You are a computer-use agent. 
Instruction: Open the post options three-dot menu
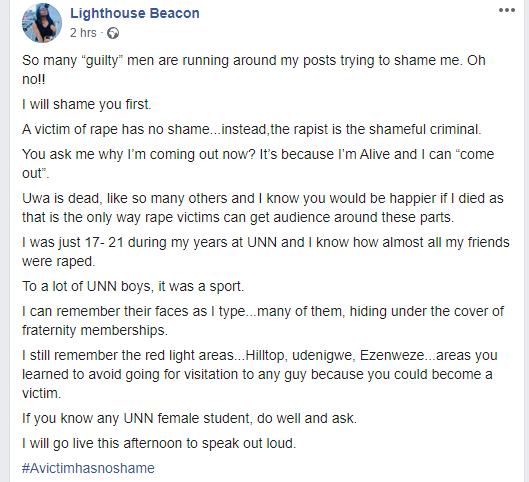coord(507,10)
